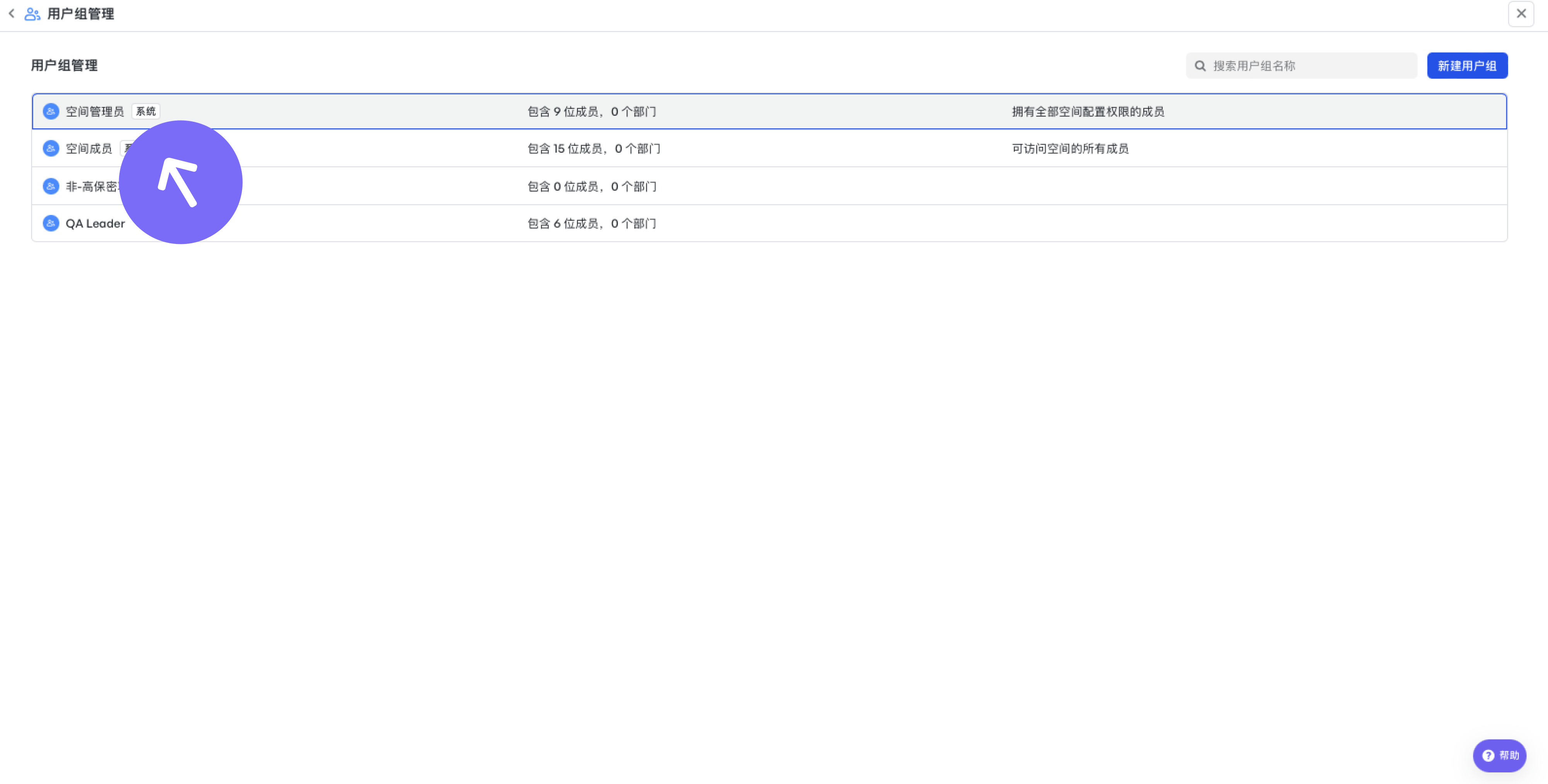Select 包含 9 位成员，0 个部门 text
Screen dimensions: 1548x784
pos(592,112)
